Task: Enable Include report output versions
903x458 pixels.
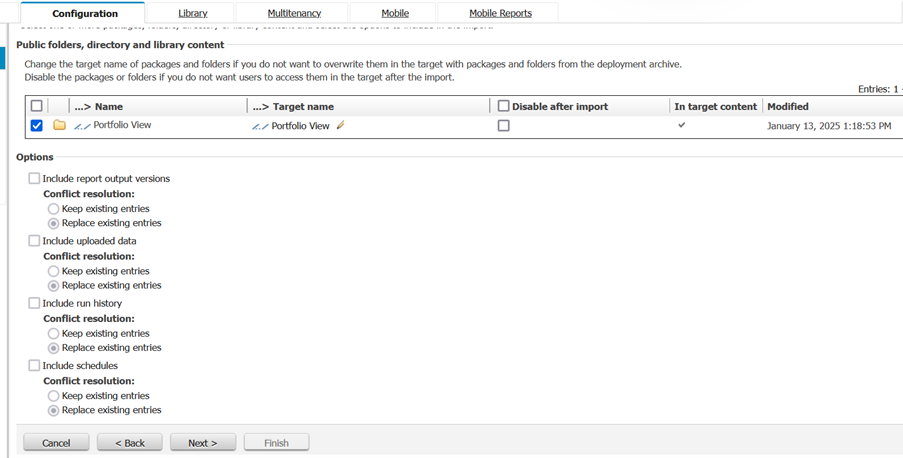Action: [34, 179]
